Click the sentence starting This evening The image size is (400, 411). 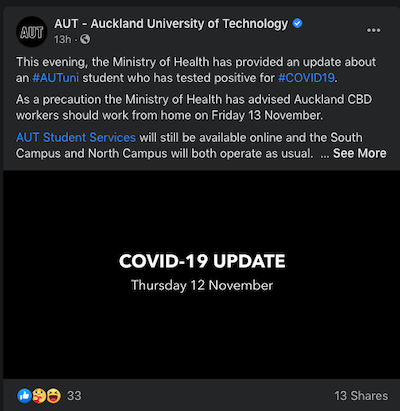click(196, 70)
